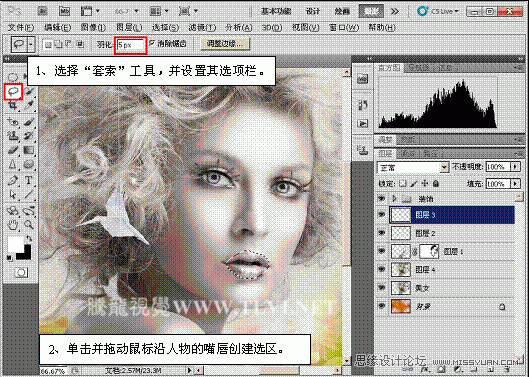Reset default foreground and background colors

9,258
